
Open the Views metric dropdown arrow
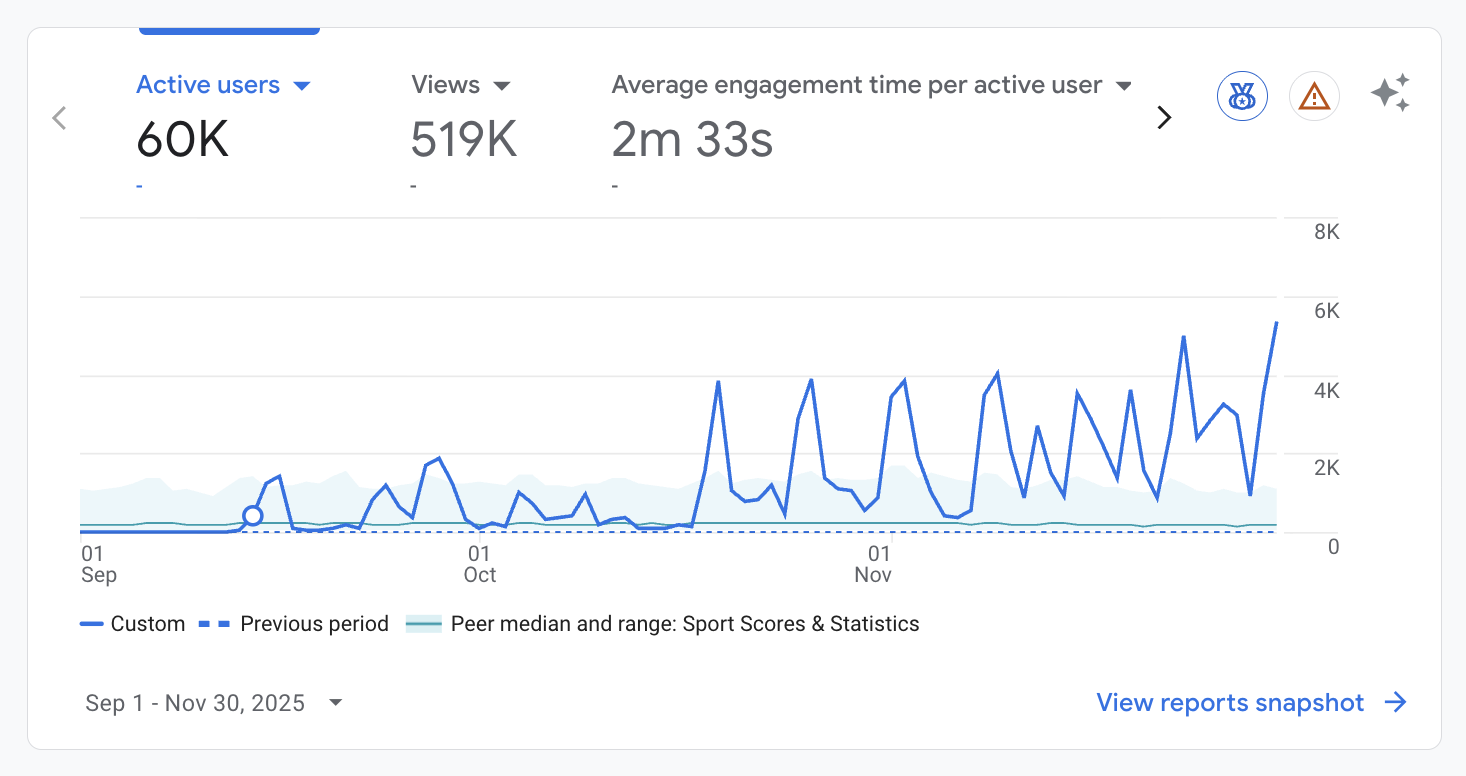point(502,86)
